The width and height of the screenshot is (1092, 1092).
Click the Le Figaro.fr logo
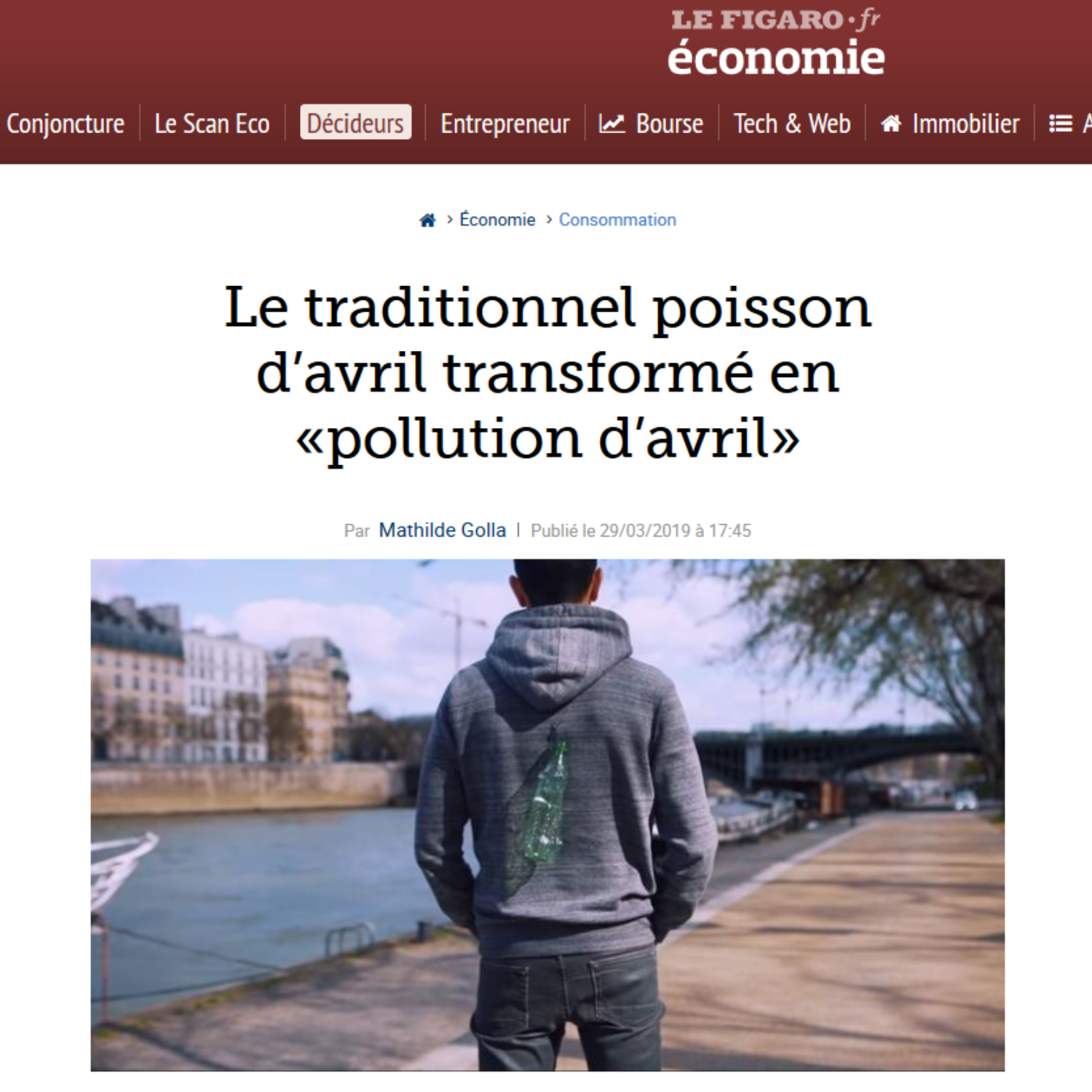point(775,20)
